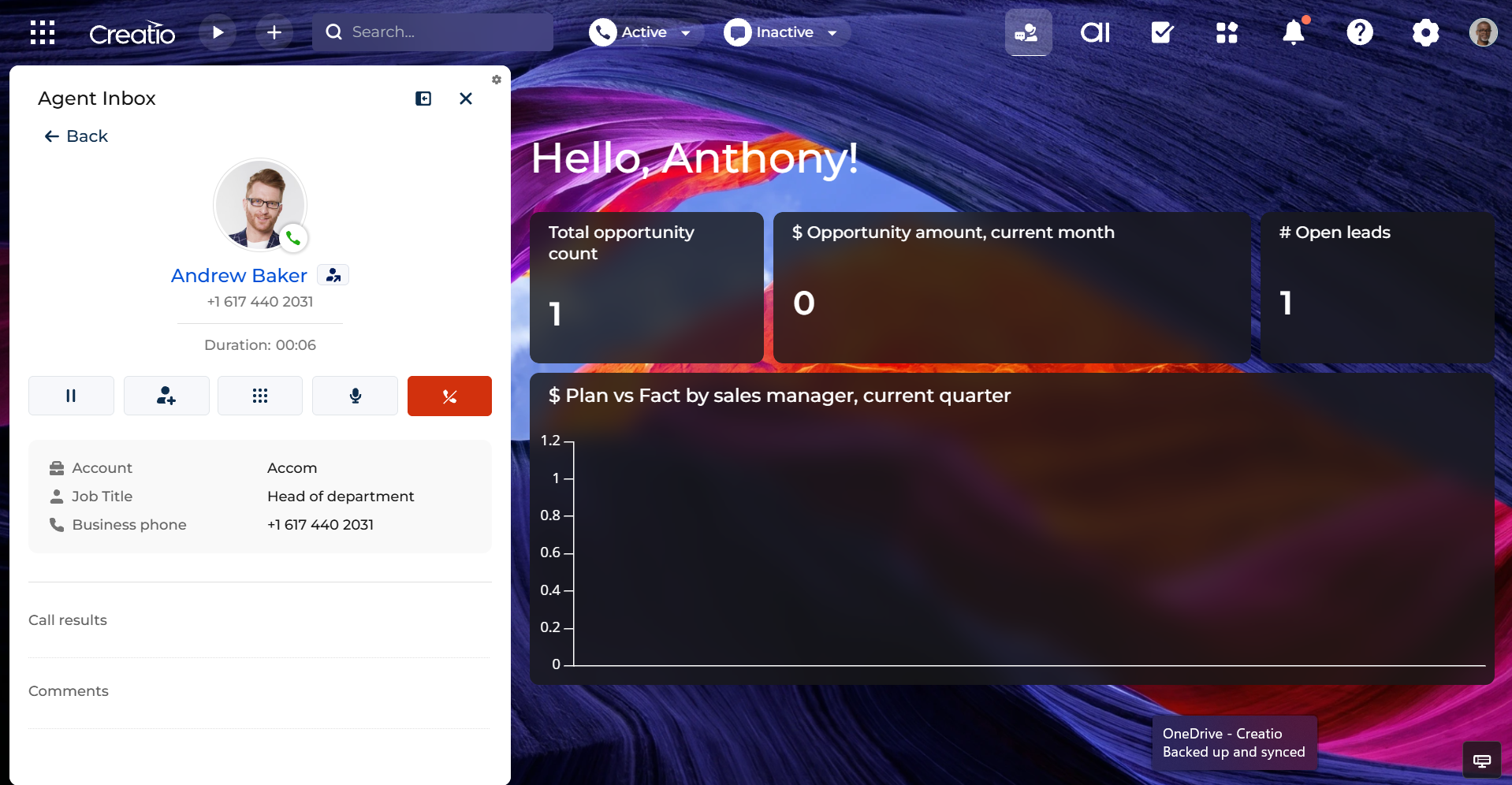Click the global Search field

433,32
